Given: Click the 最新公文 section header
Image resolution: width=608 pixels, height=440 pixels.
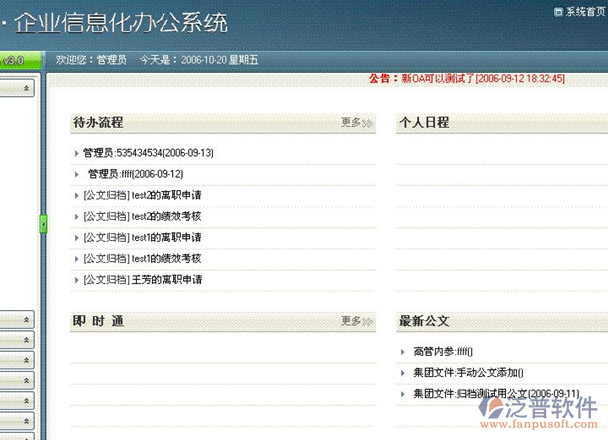Looking at the screenshot, I should click(424, 321).
